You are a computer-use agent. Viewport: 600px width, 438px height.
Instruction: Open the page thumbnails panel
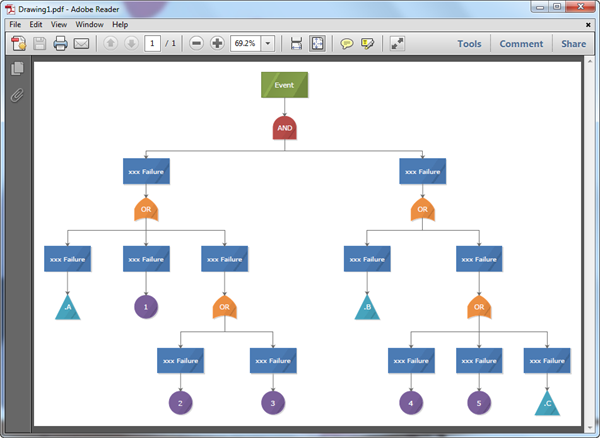pyautogui.click(x=17, y=68)
